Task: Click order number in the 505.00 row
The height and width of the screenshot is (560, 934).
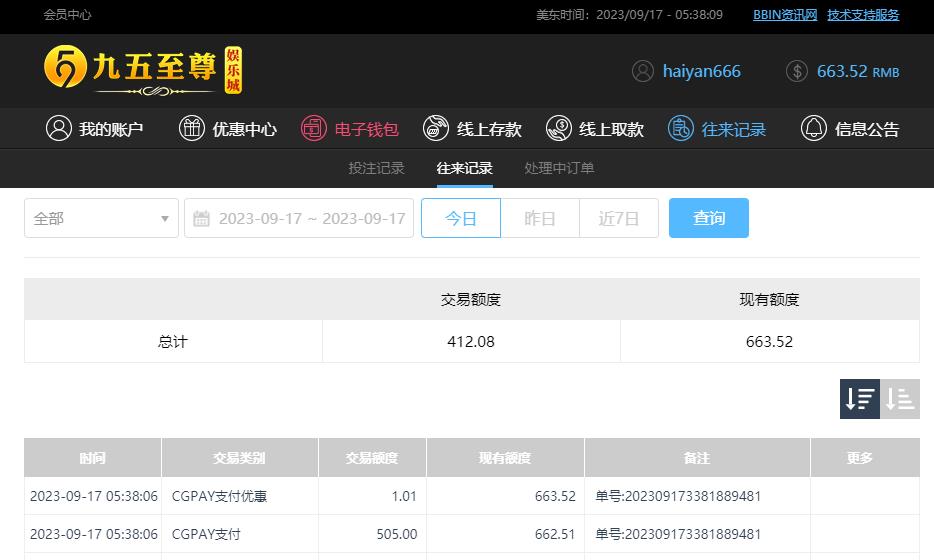Action: pos(678,534)
